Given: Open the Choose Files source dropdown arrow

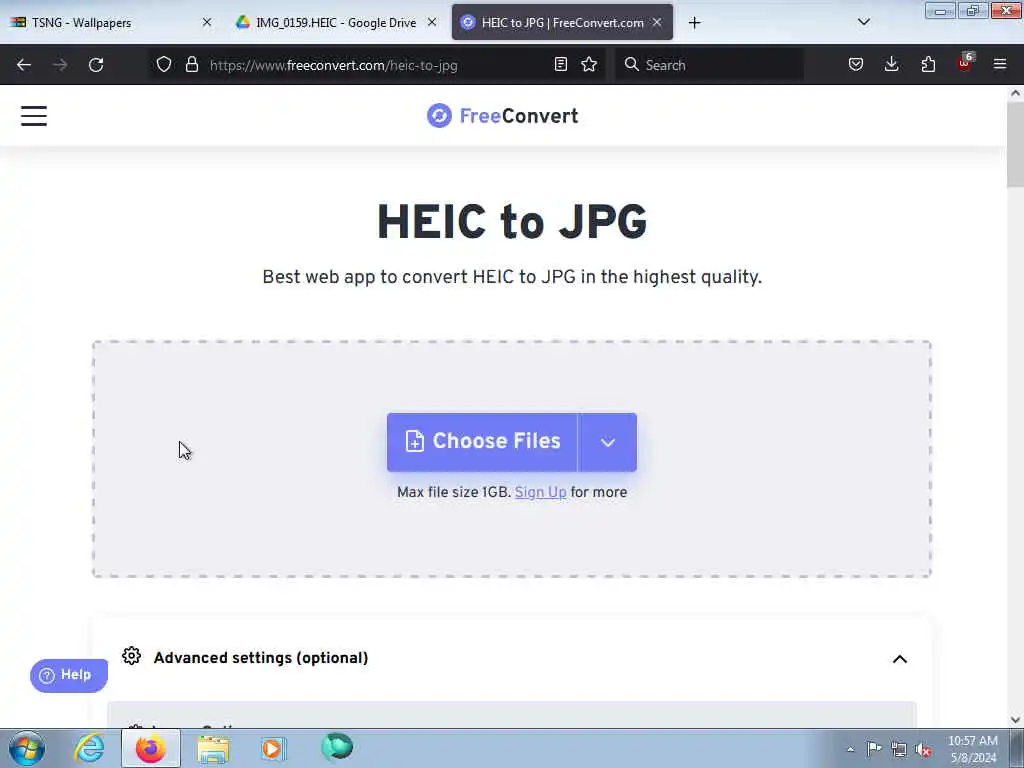Looking at the screenshot, I should click(x=607, y=442).
